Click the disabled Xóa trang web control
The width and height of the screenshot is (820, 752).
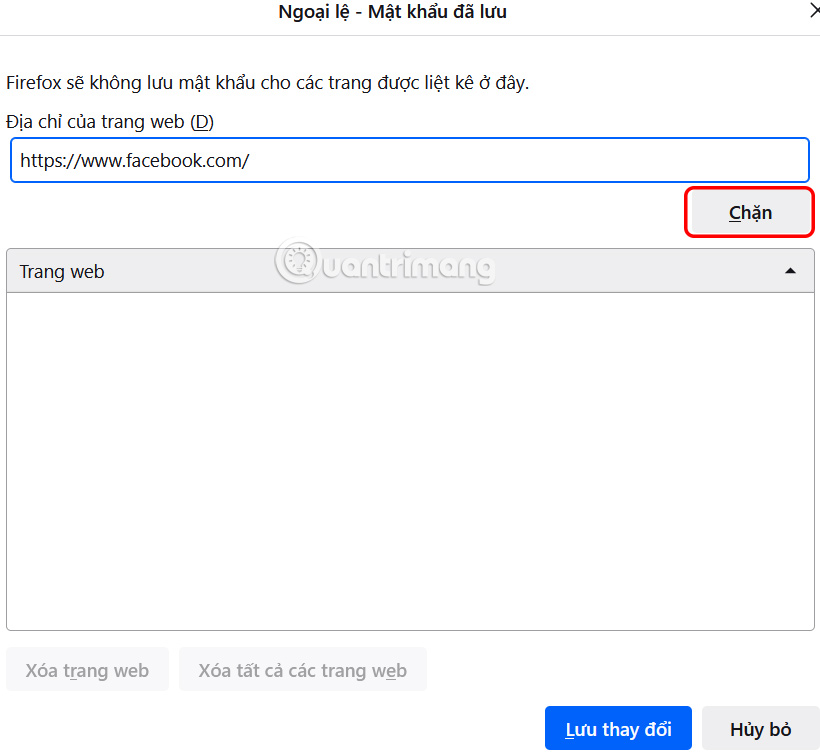click(x=87, y=669)
